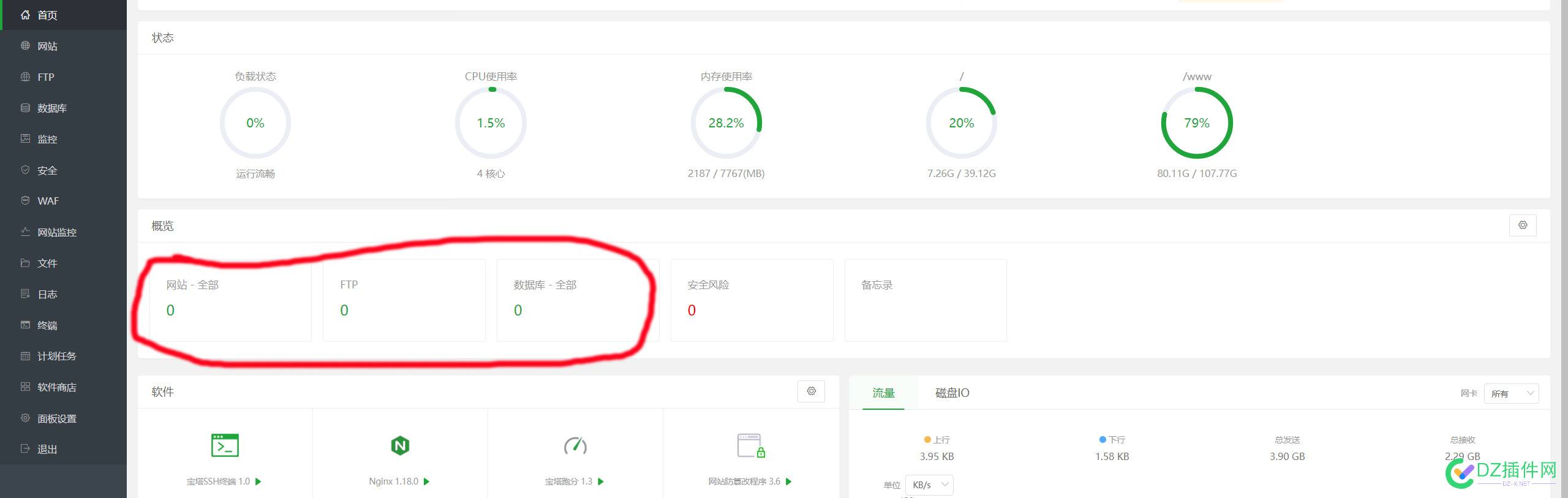Click the 负载状态 0% gauge

(x=255, y=123)
